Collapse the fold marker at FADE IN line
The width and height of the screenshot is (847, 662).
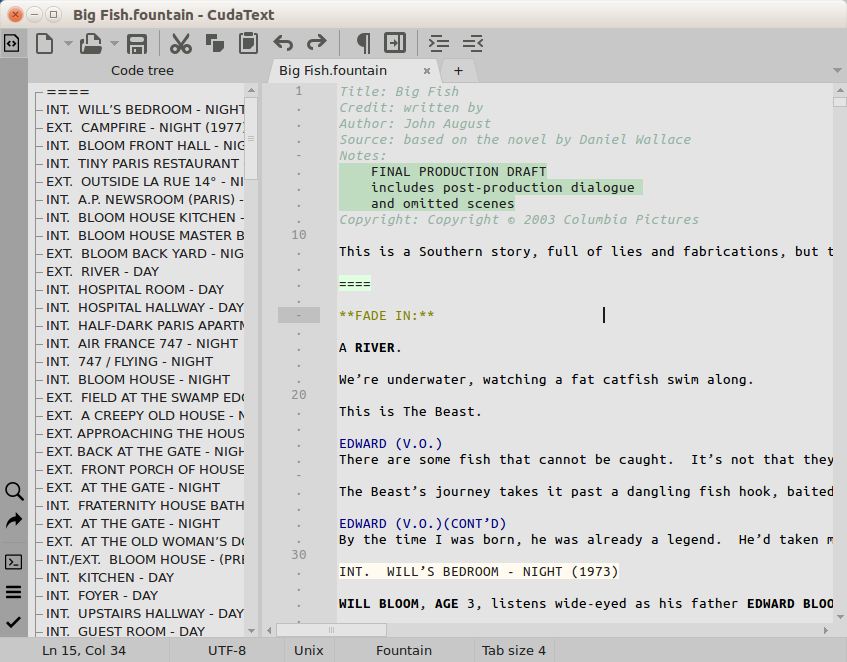click(x=299, y=315)
